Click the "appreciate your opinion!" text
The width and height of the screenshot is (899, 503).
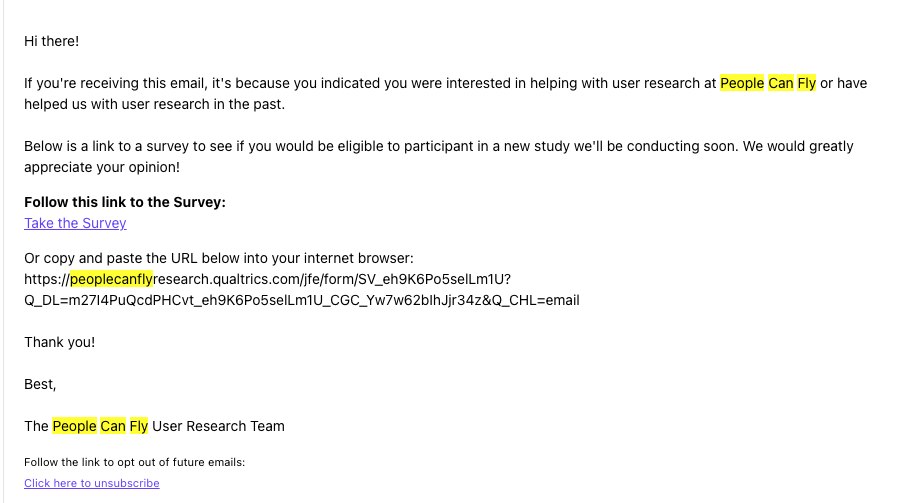click(x=101, y=167)
